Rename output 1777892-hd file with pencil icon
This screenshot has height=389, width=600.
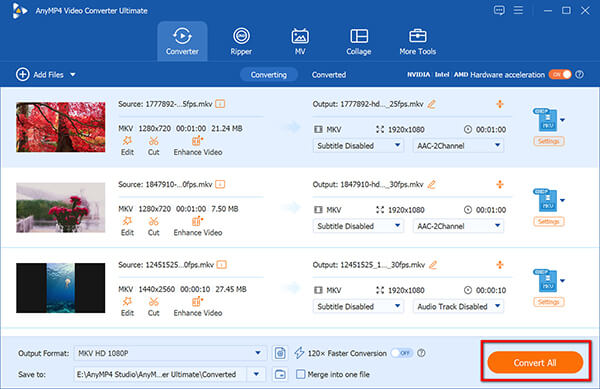[432, 104]
